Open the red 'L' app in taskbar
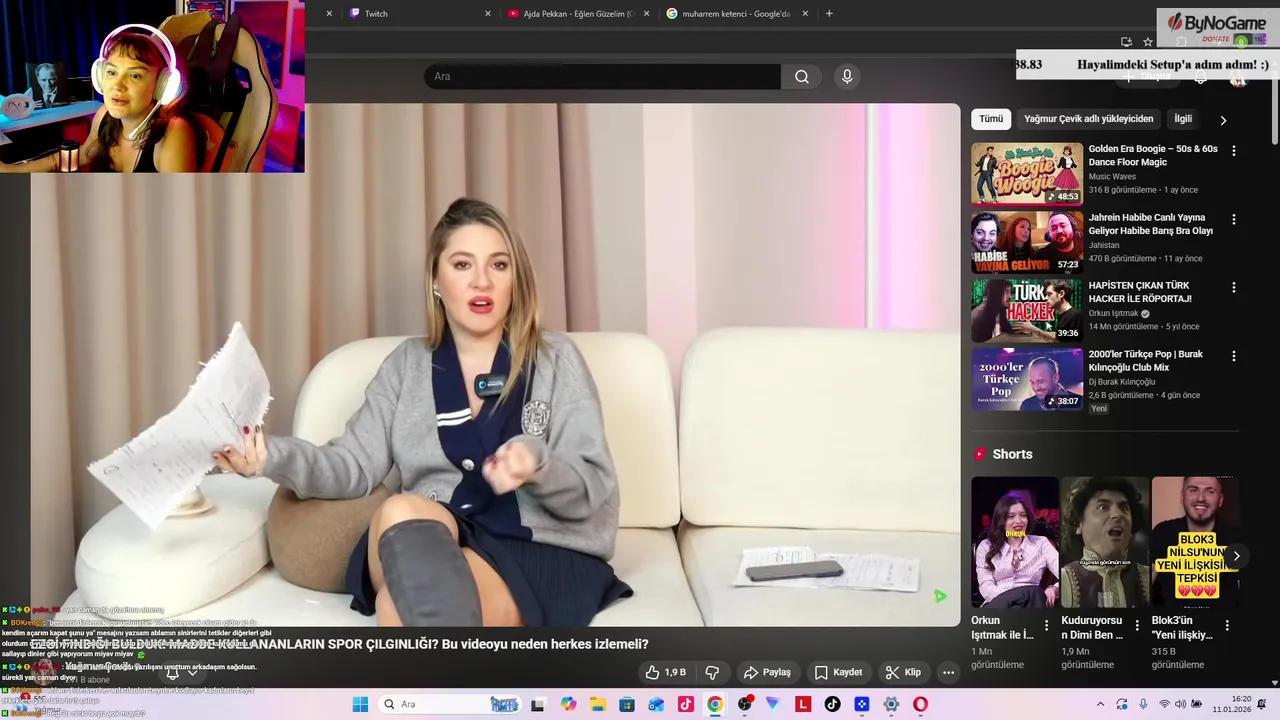Viewport: 1280px width, 720px height. pos(803,705)
